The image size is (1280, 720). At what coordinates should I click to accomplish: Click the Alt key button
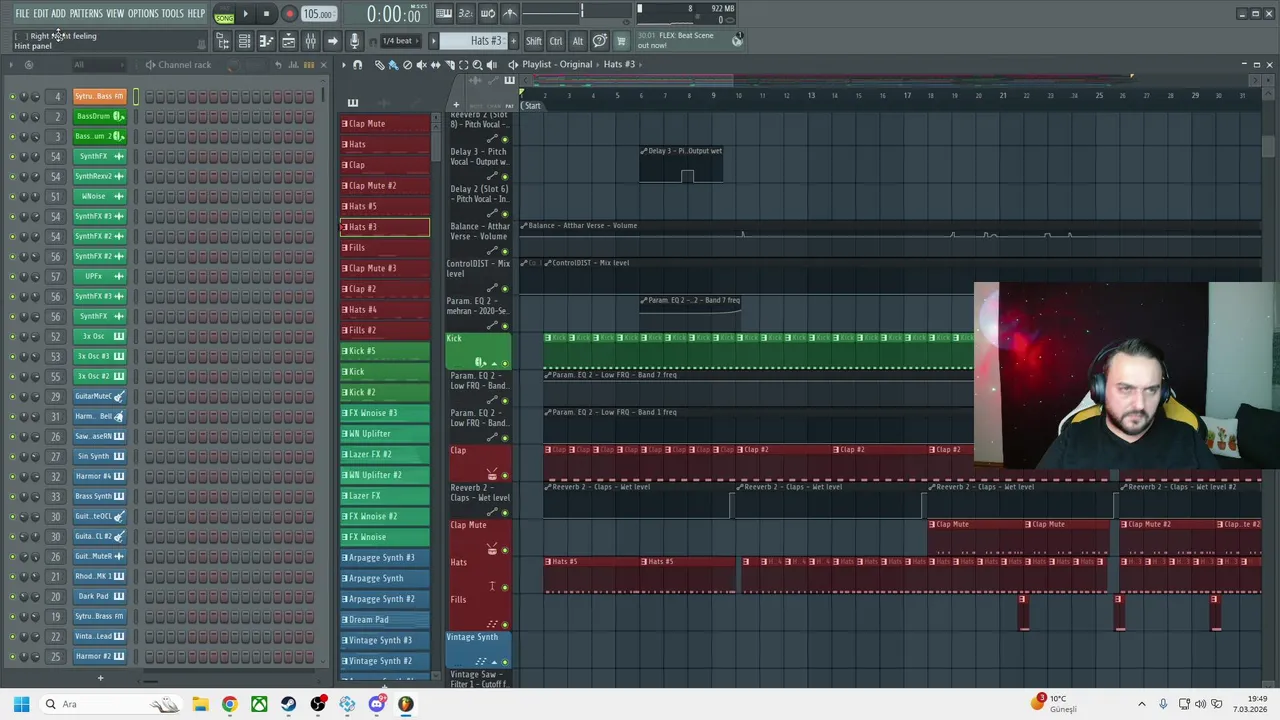pyautogui.click(x=577, y=41)
